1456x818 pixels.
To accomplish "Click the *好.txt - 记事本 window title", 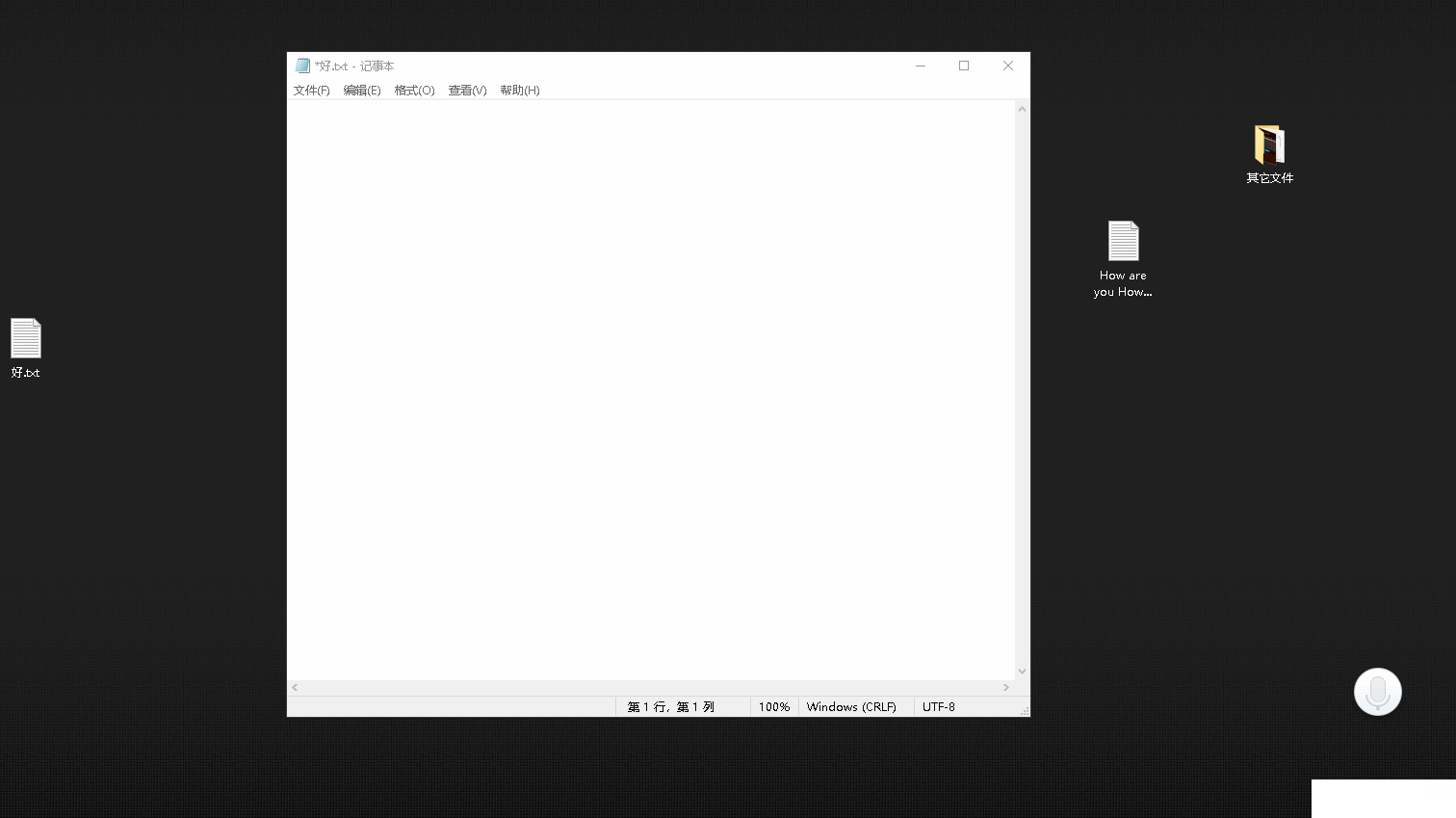I will [x=354, y=66].
